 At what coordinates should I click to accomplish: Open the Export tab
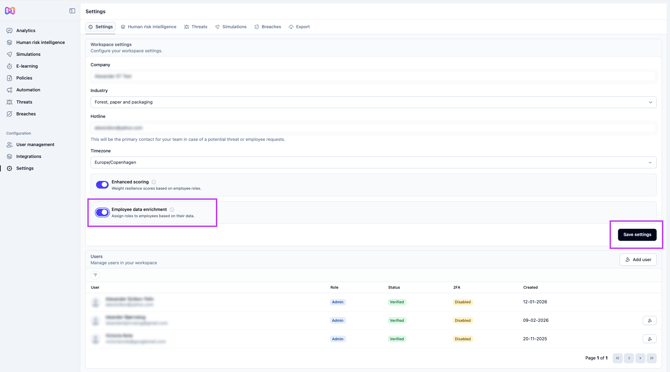[299, 27]
